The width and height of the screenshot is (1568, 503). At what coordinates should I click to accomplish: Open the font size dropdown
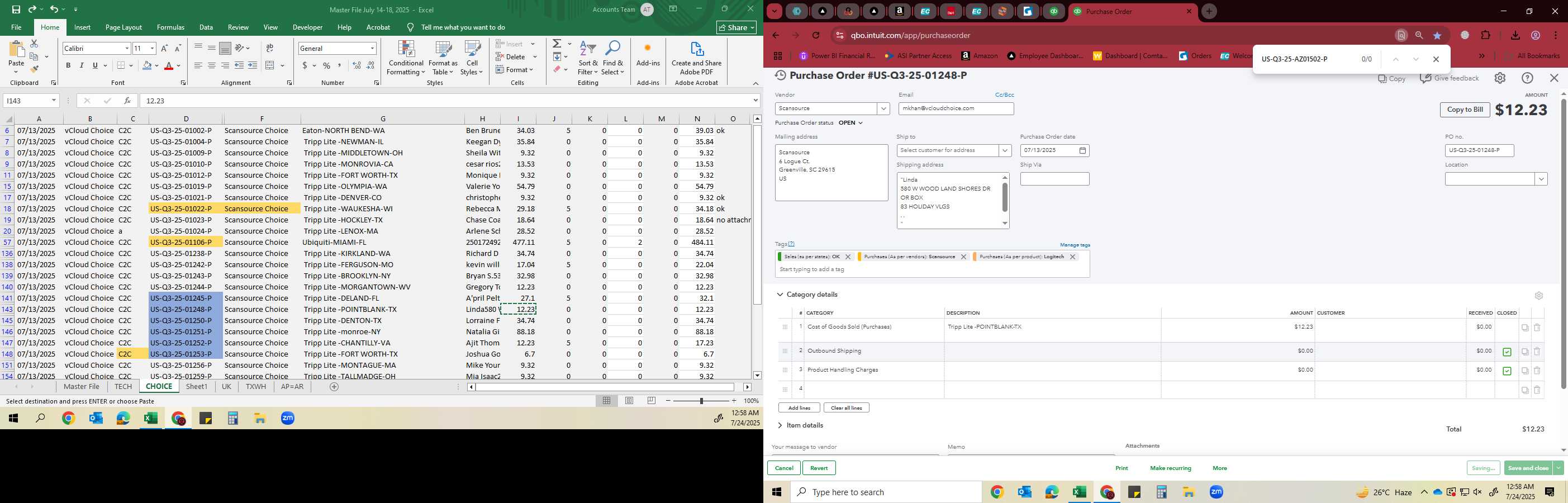point(152,48)
